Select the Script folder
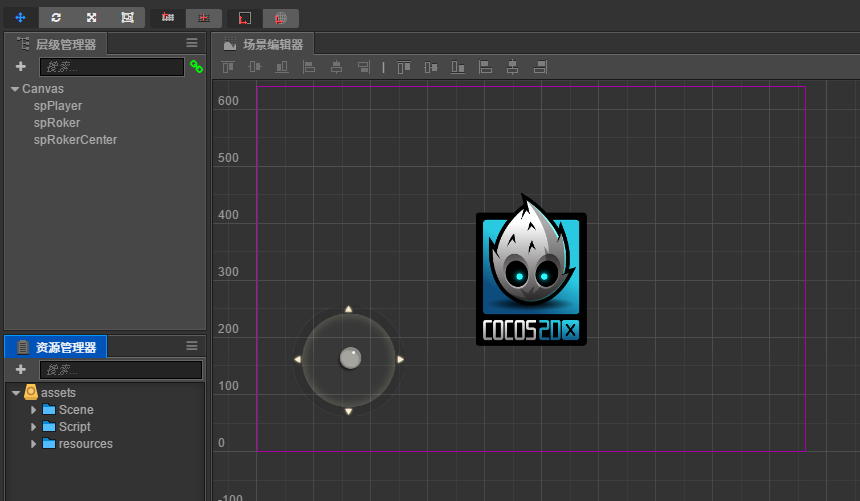Viewport: 860px width, 501px height. tap(74, 427)
